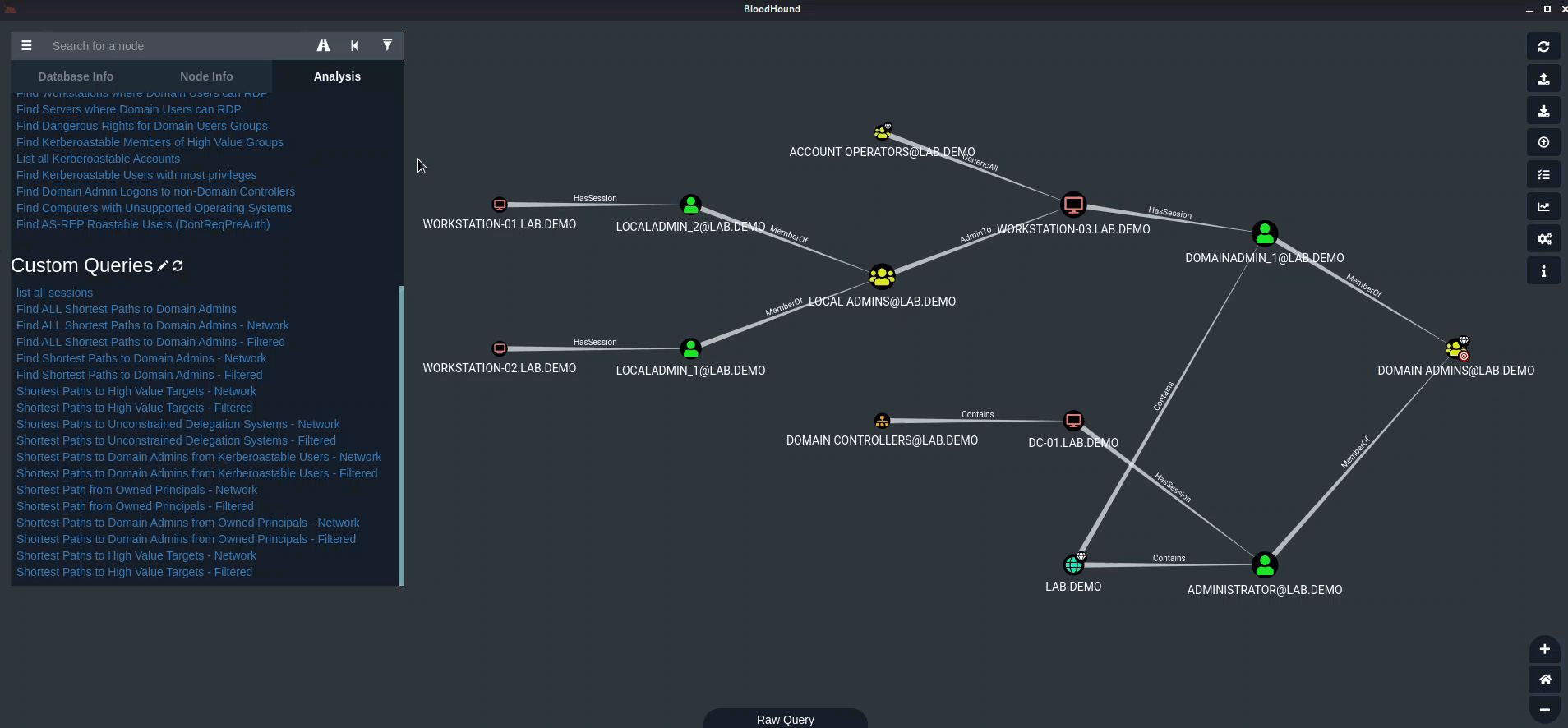Screen dimensions: 1568x728
Task: Expand the Raw Query panel
Action: [x=785, y=719]
